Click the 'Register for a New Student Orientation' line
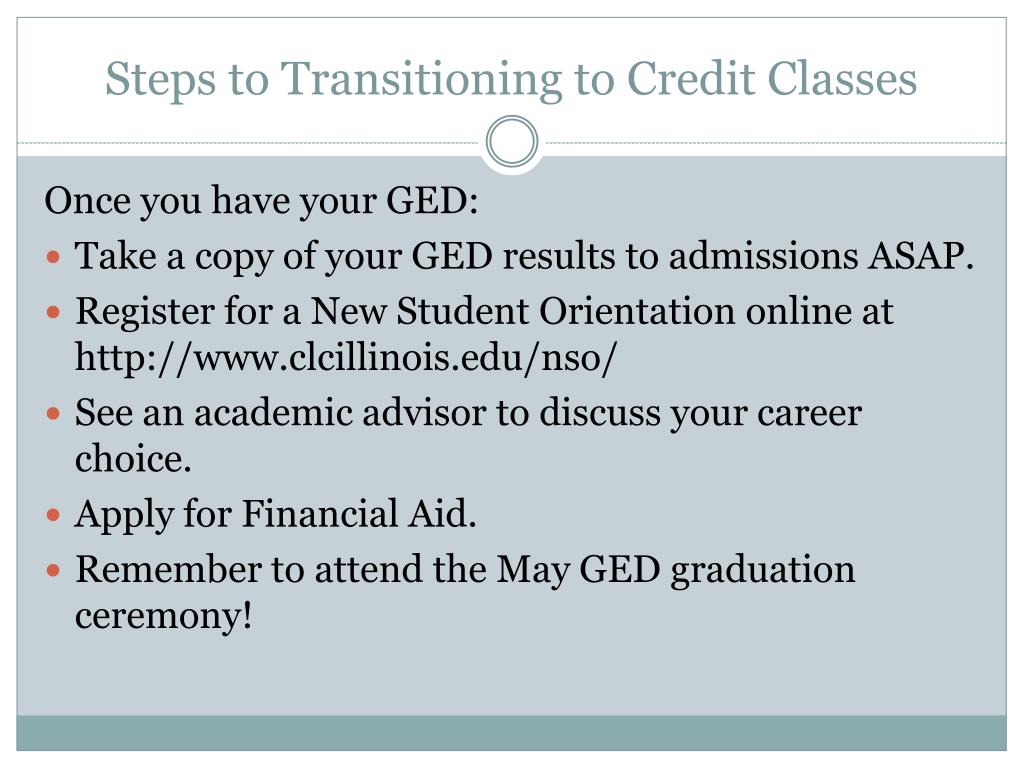This screenshot has height=768, width=1024. click(484, 312)
